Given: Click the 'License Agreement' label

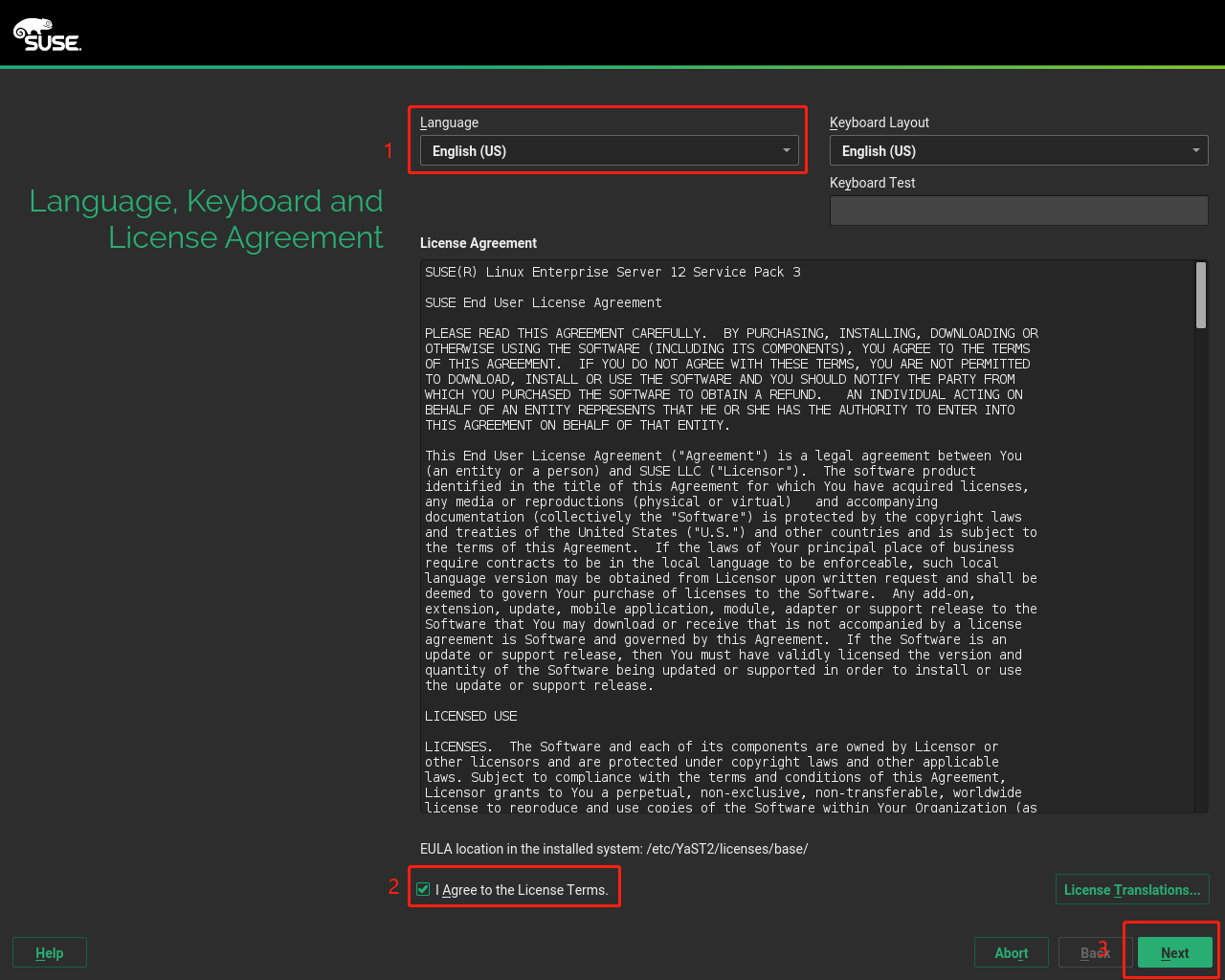Looking at the screenshot, I should tap(479, 243).
